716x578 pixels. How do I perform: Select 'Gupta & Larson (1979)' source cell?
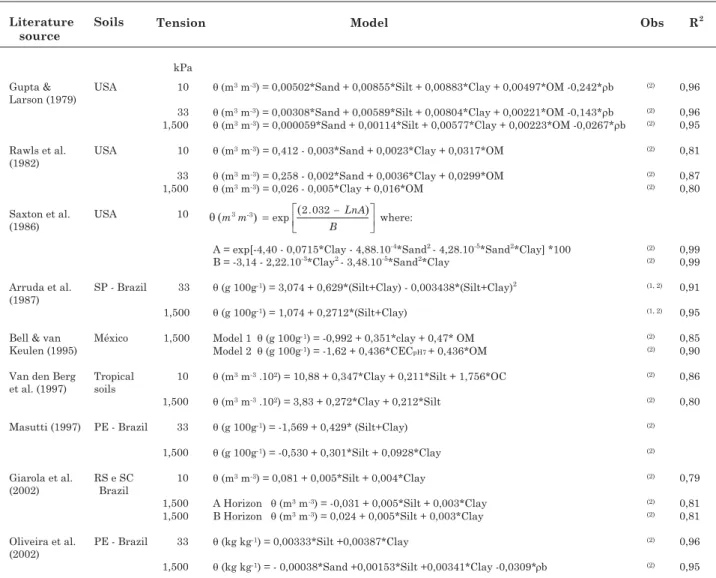(x=42, y=93)
